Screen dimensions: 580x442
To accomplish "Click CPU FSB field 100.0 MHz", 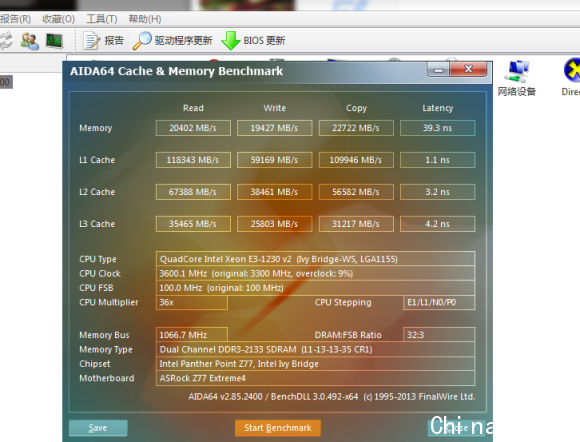I will (x=316, y=288).
